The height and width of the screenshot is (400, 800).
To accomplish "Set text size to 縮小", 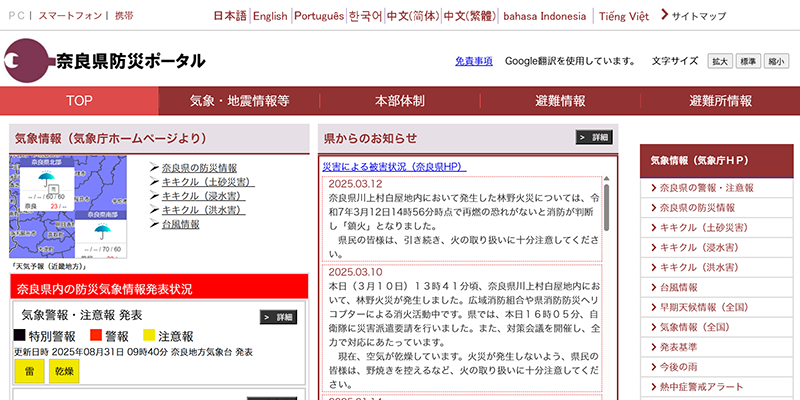I will (777, 61).
